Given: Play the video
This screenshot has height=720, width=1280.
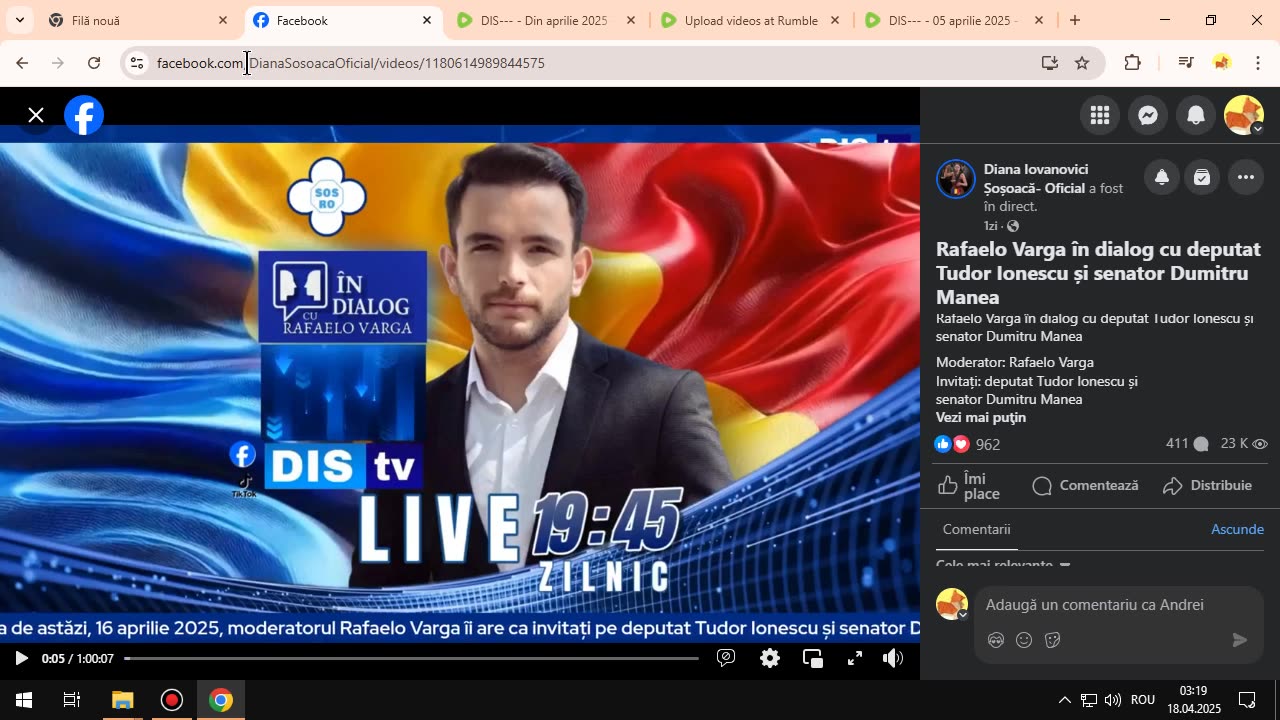Looking at the screenshot, I should 21,658.
